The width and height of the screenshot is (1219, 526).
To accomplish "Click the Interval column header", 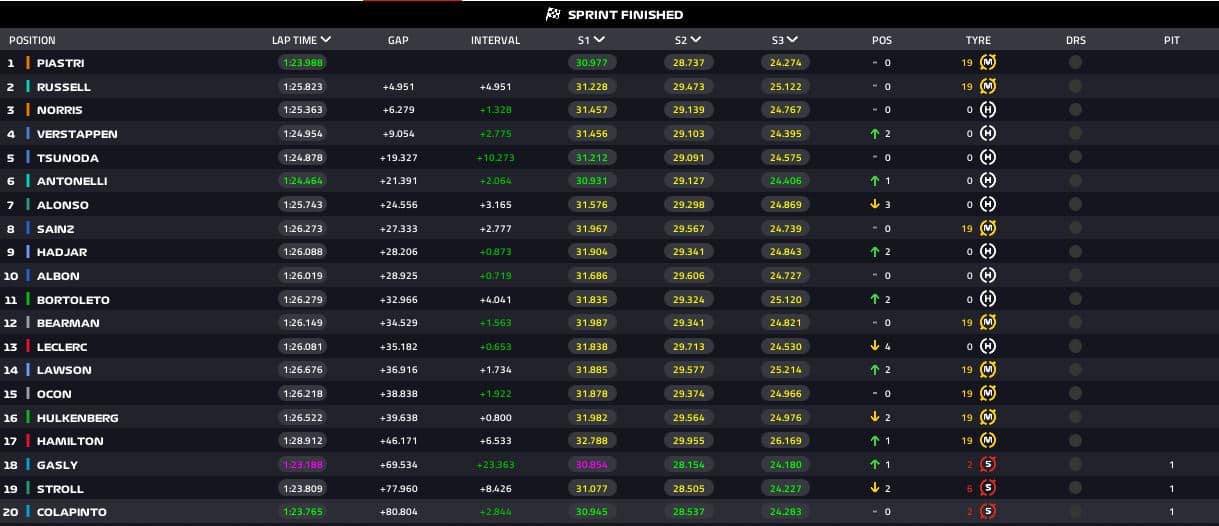I will point(495,41).
